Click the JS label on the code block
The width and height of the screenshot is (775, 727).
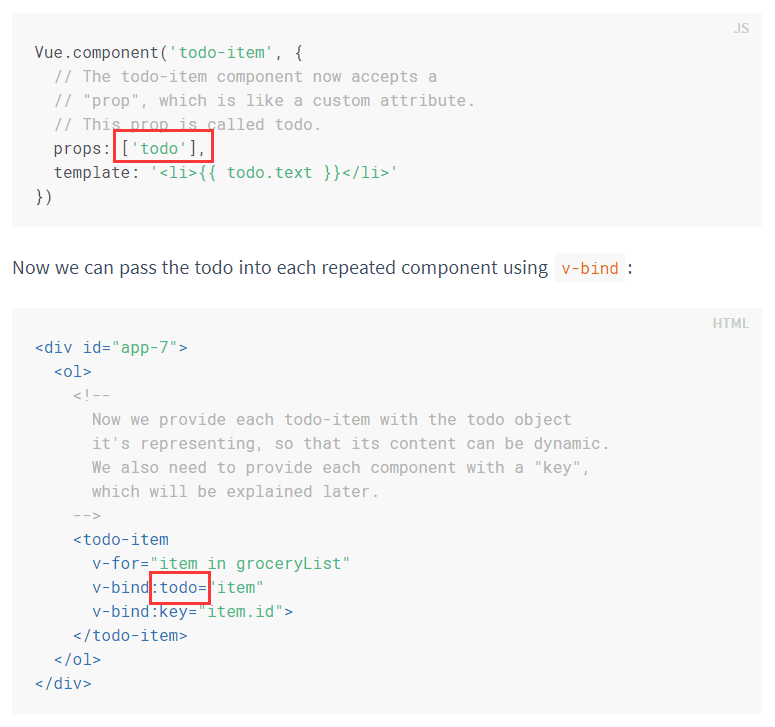tap(741, 29)
